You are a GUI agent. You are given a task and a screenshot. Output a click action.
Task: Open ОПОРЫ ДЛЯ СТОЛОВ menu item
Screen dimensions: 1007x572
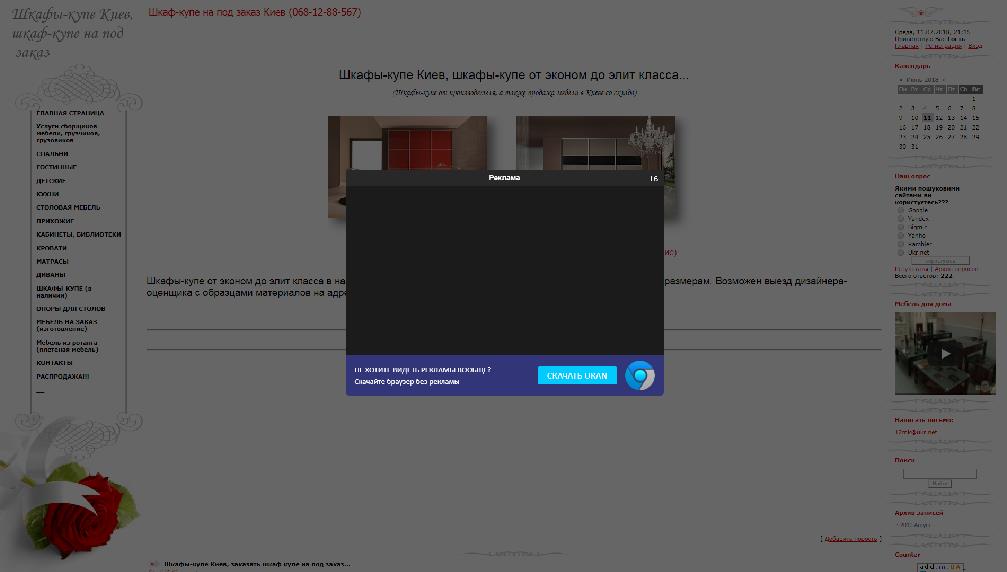coord(71,309)
